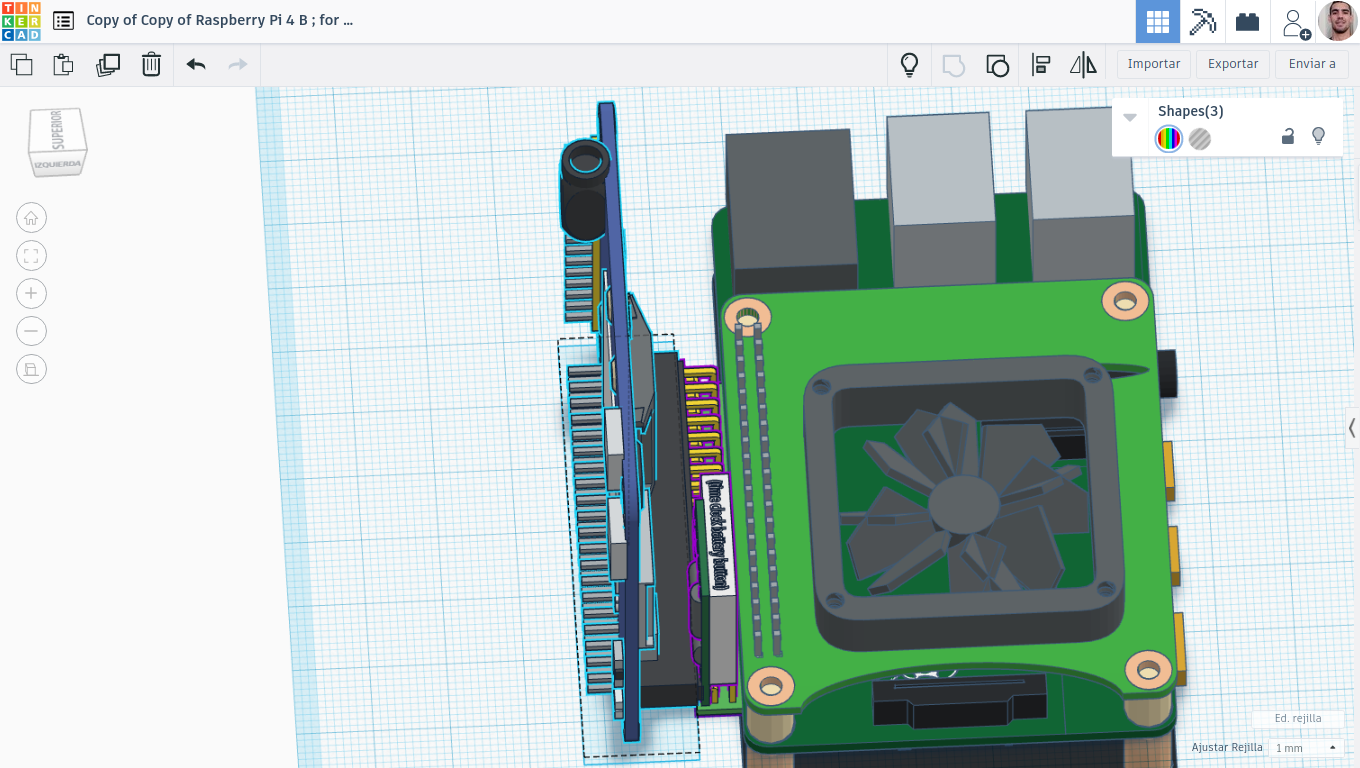Screen dimensions: 1360x768
Task: Switch to orthographic view
Action: (x=31, y=369)
